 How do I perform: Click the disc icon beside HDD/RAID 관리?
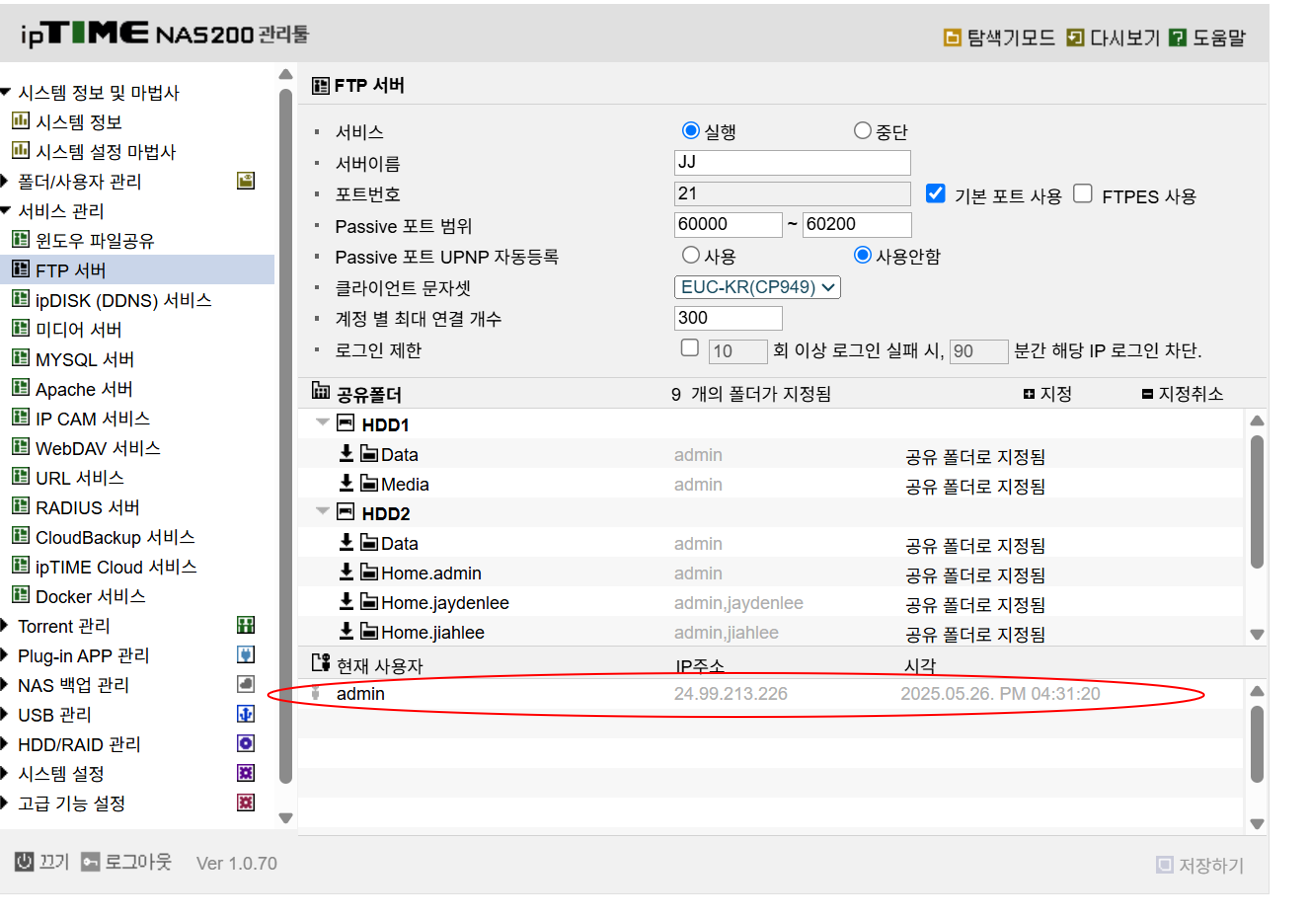[x=245, y=744]
